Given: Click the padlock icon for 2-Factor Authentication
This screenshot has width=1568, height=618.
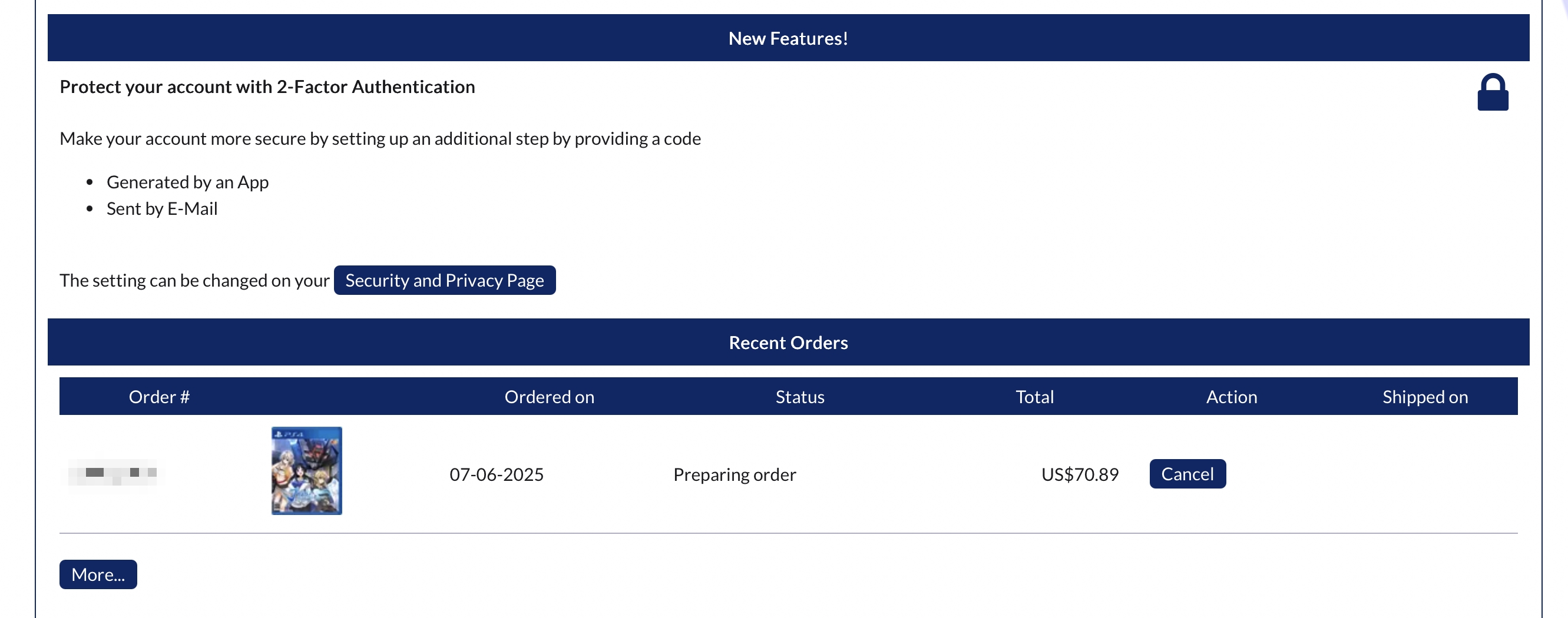Looking at the screenshot, I should point(1492,92).
